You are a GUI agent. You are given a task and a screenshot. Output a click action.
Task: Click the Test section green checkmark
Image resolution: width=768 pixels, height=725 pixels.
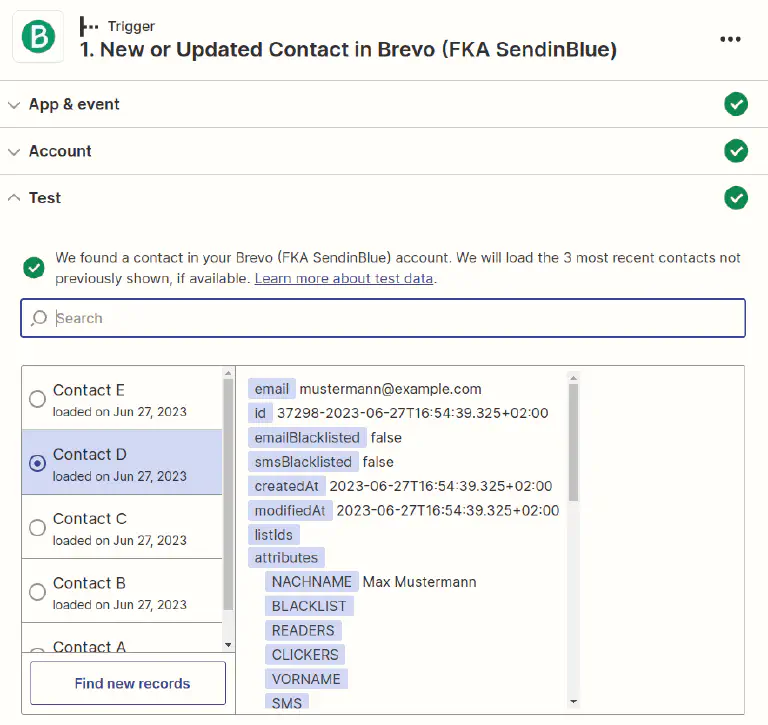coord(736,198)
